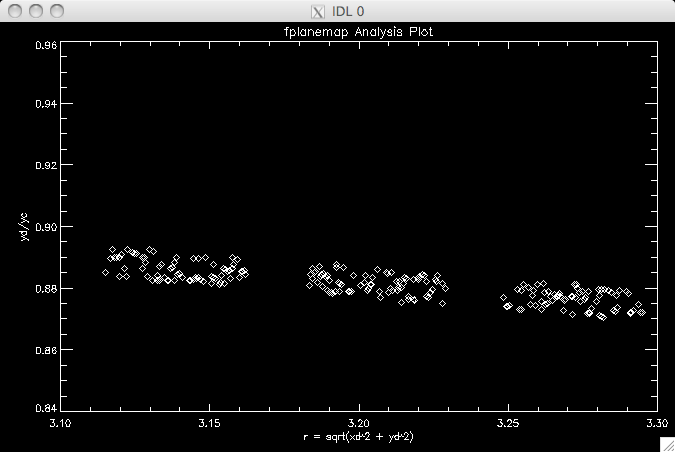Close the IDL 0 window

(13, 11)
